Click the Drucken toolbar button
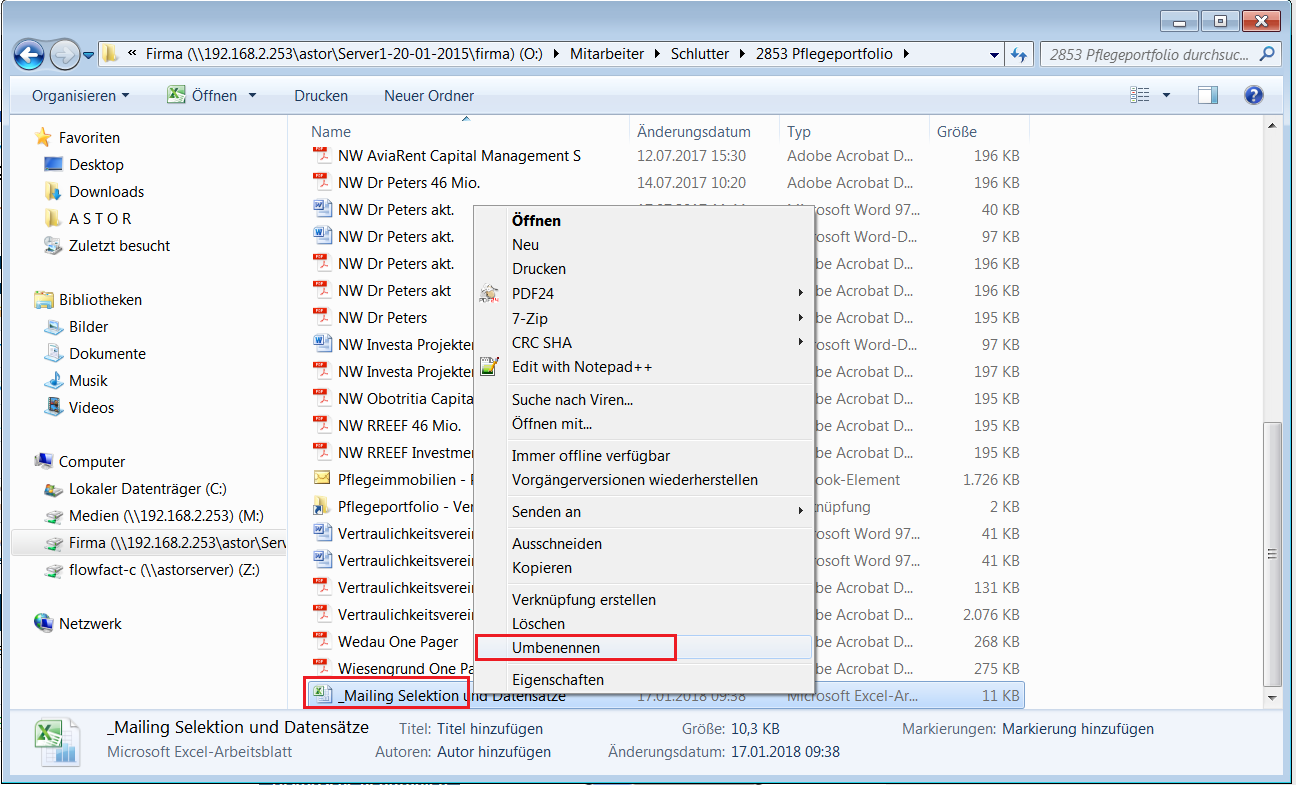The height and width of the screenshot is (785, 1296). point(321,96)
